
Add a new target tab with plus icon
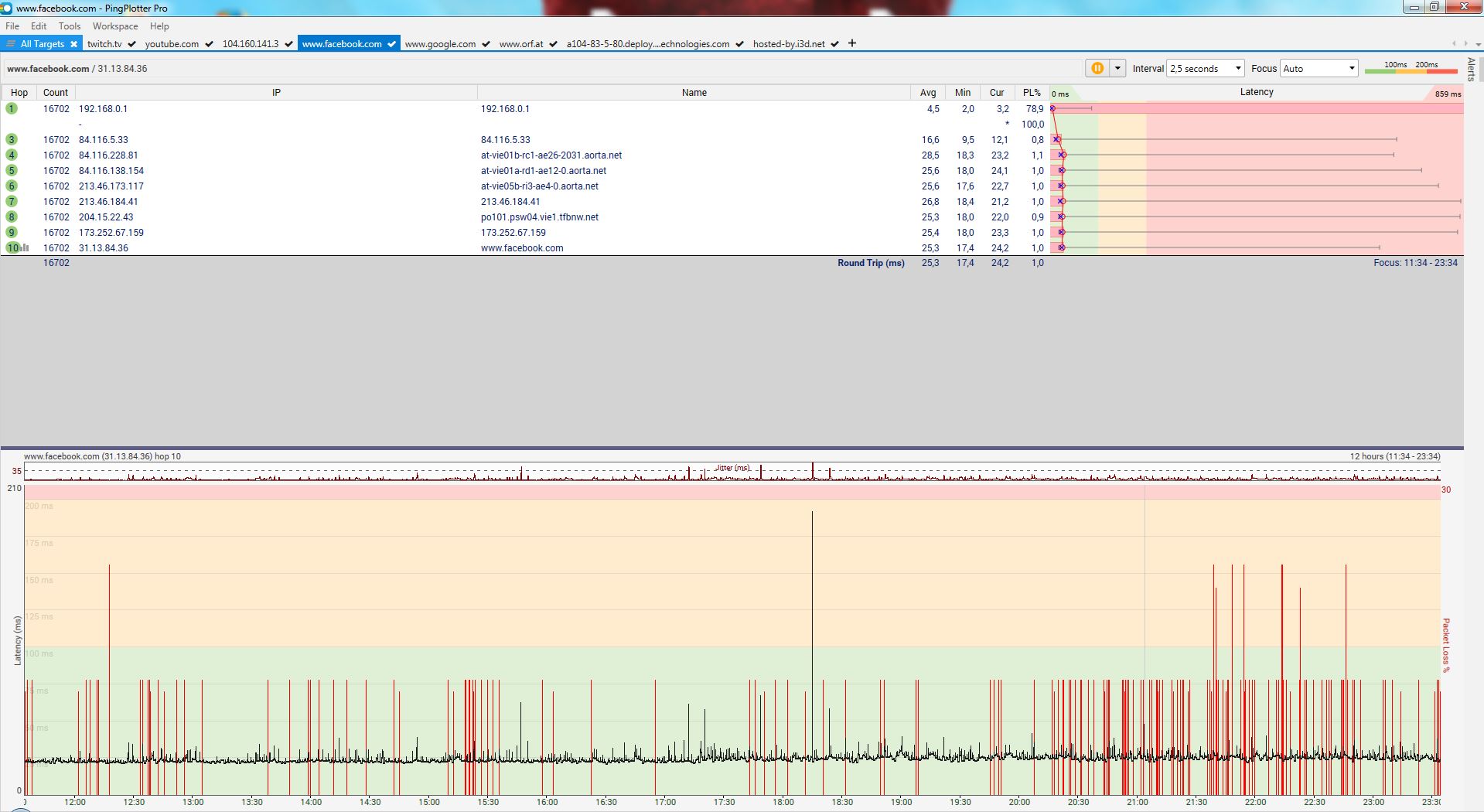point(852,43)
